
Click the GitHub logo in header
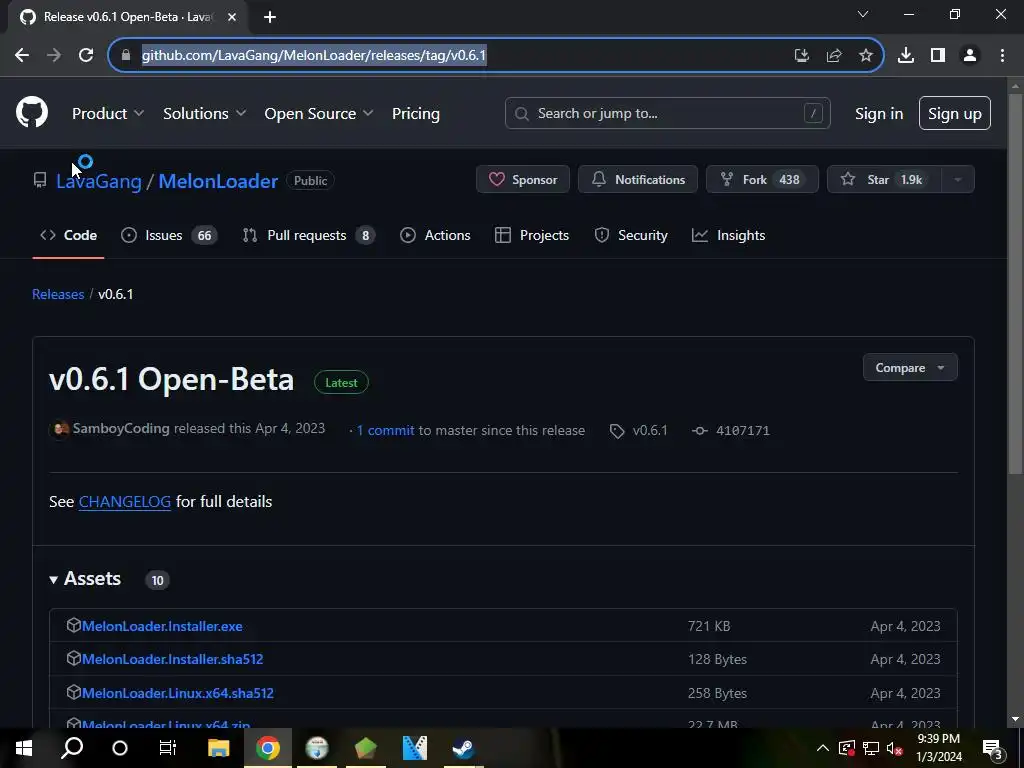[x=32, y=112]
